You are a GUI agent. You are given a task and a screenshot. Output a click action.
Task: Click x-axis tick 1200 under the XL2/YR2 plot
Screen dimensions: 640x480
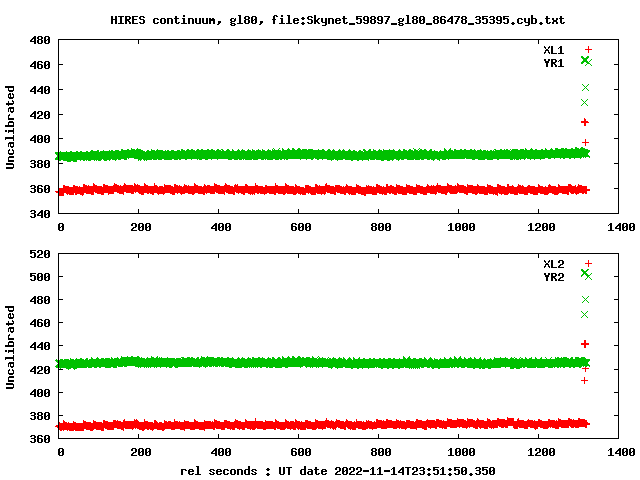pos(541,452)
